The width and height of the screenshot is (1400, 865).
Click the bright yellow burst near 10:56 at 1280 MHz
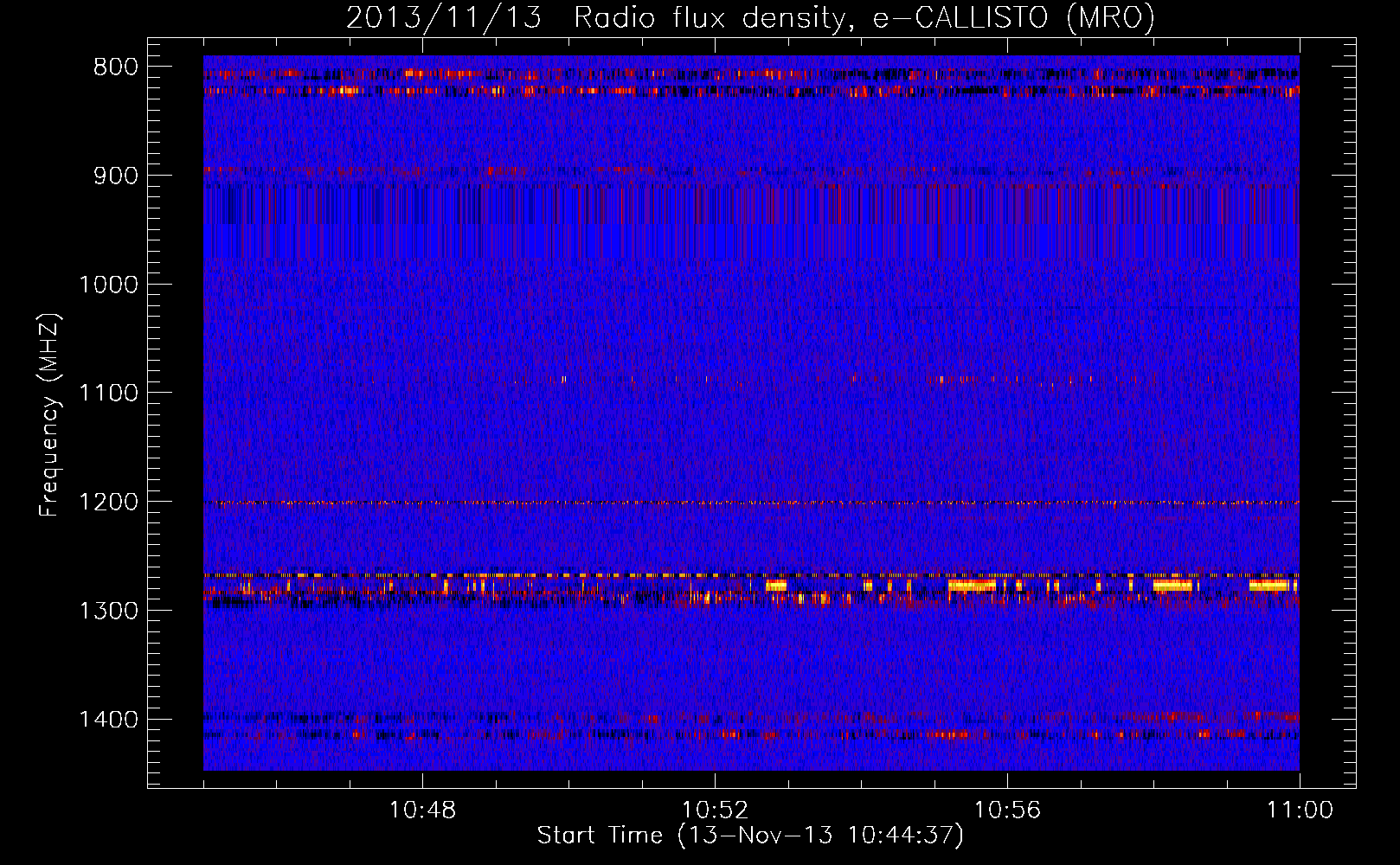click(973, 586)
